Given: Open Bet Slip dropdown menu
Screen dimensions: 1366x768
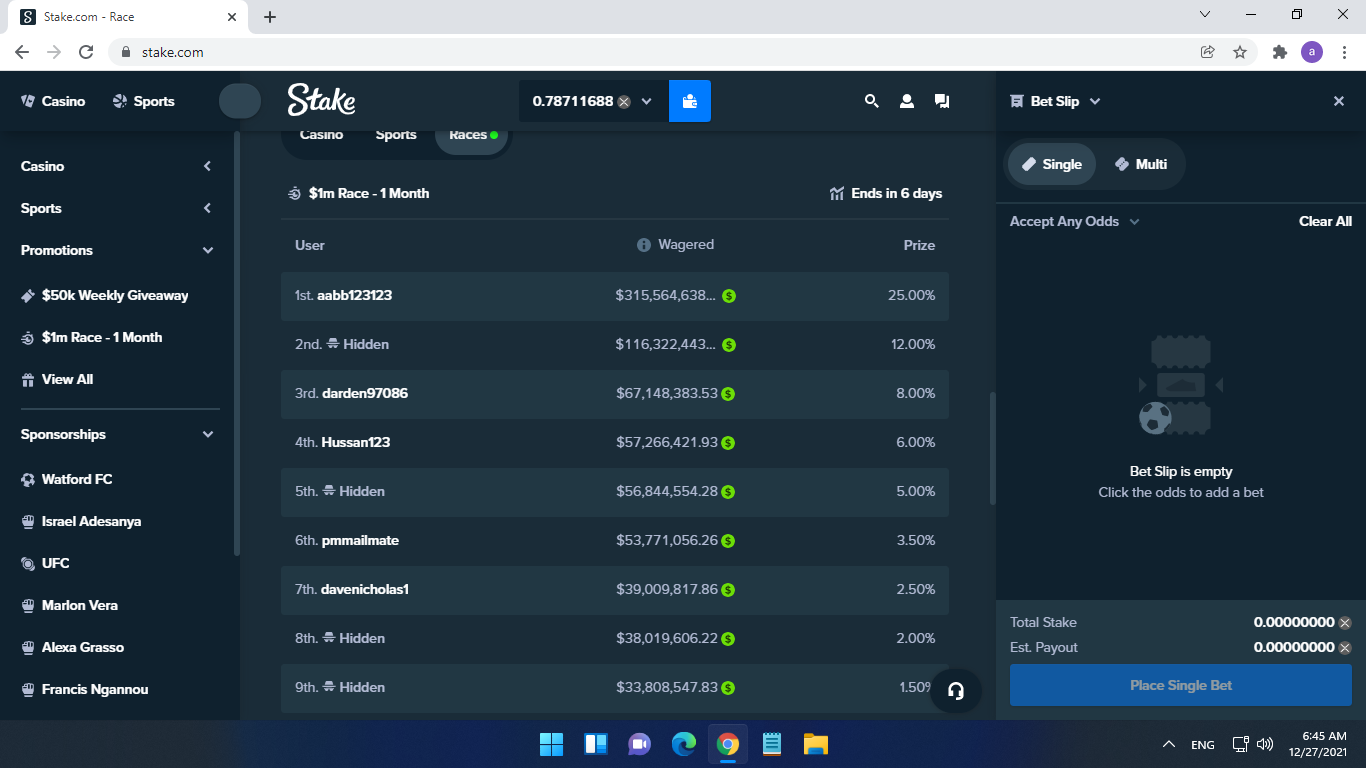Looking at the screenshot, I should (1095, 101).
